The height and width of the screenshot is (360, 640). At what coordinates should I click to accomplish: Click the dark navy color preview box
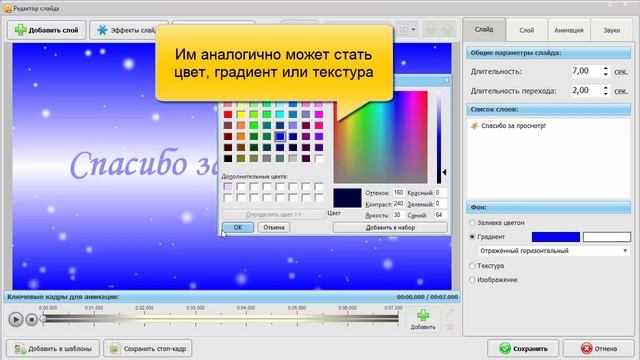click(x=347, y=198)
